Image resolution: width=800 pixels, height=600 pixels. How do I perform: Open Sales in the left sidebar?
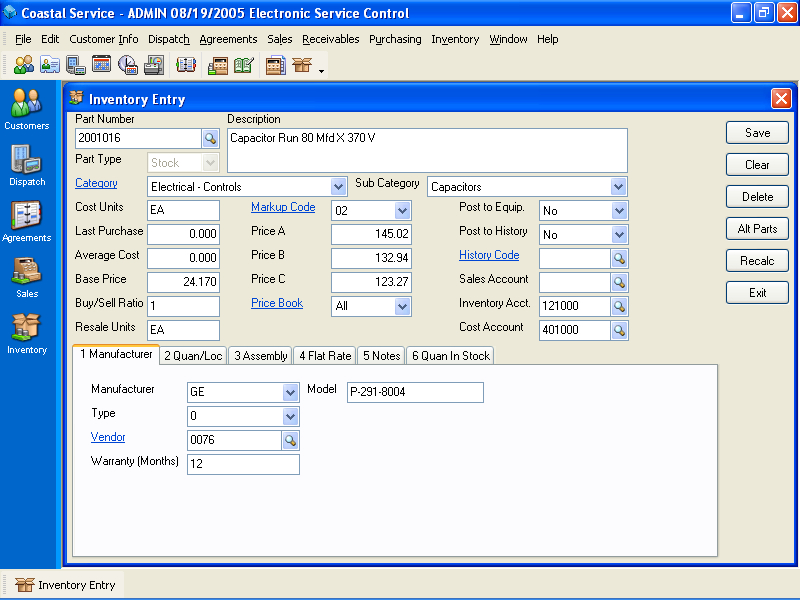click(x=27, y=278)
